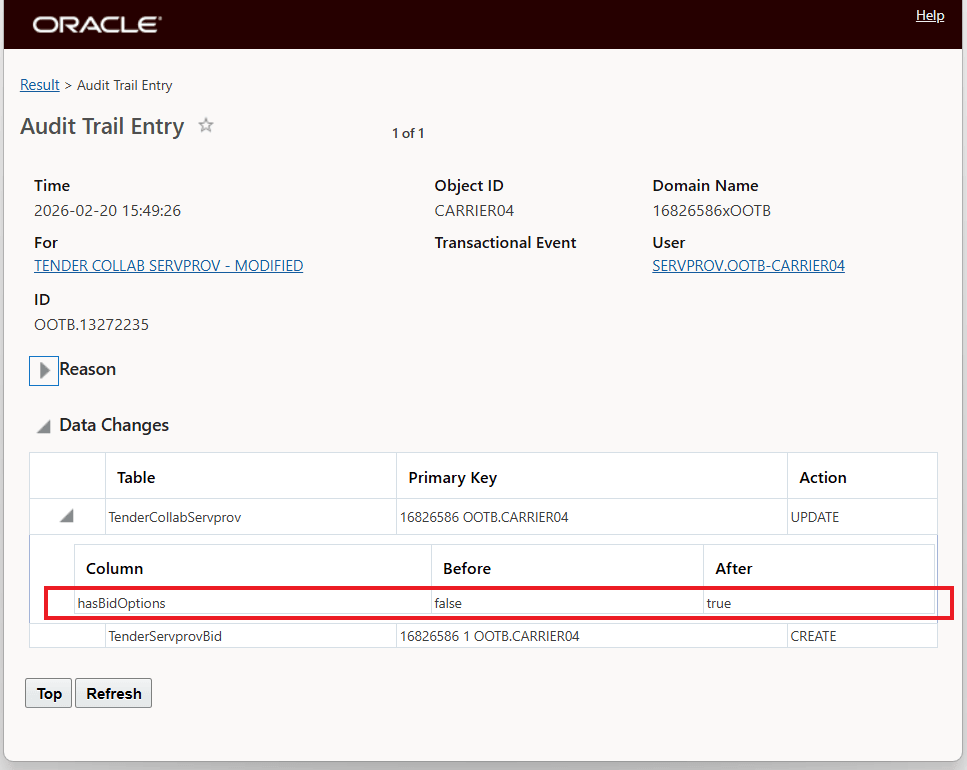
Task: Select the hasBidOptions column cell
Action: point(122,603)
